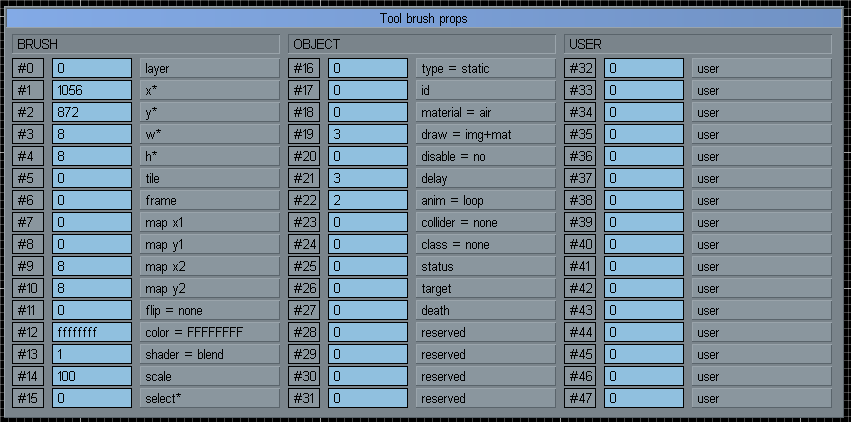Click the color field containing ffffffff
Screen dimensions: 851x422
(92, 333)
